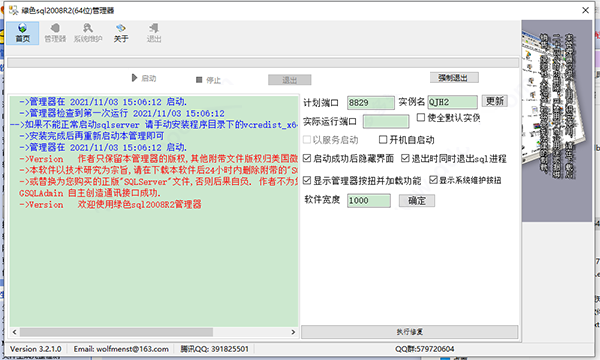Focus the 软件宽度 field showing 1000
600x360 pixels.
tap(368, 200)
